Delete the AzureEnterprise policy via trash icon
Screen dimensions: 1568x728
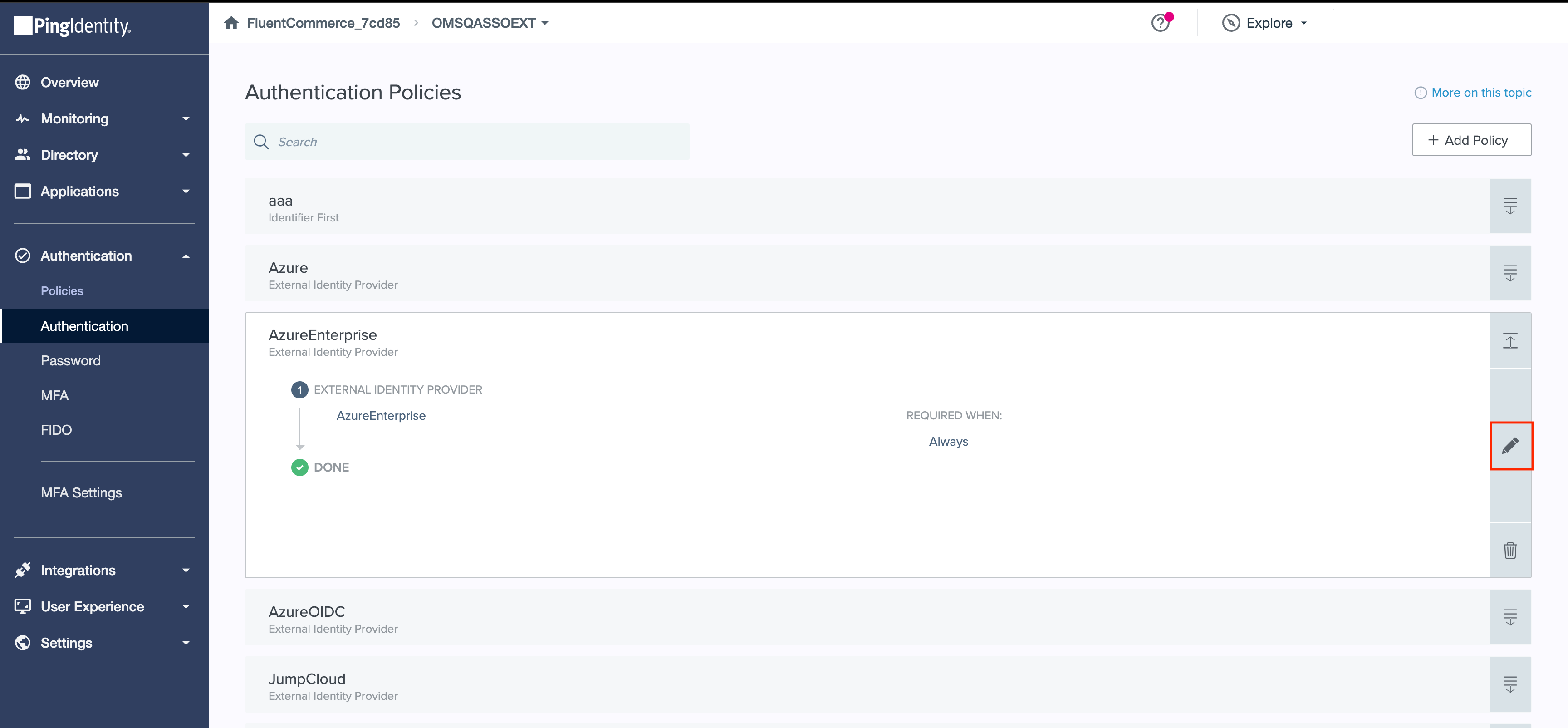pos(1511,550)
